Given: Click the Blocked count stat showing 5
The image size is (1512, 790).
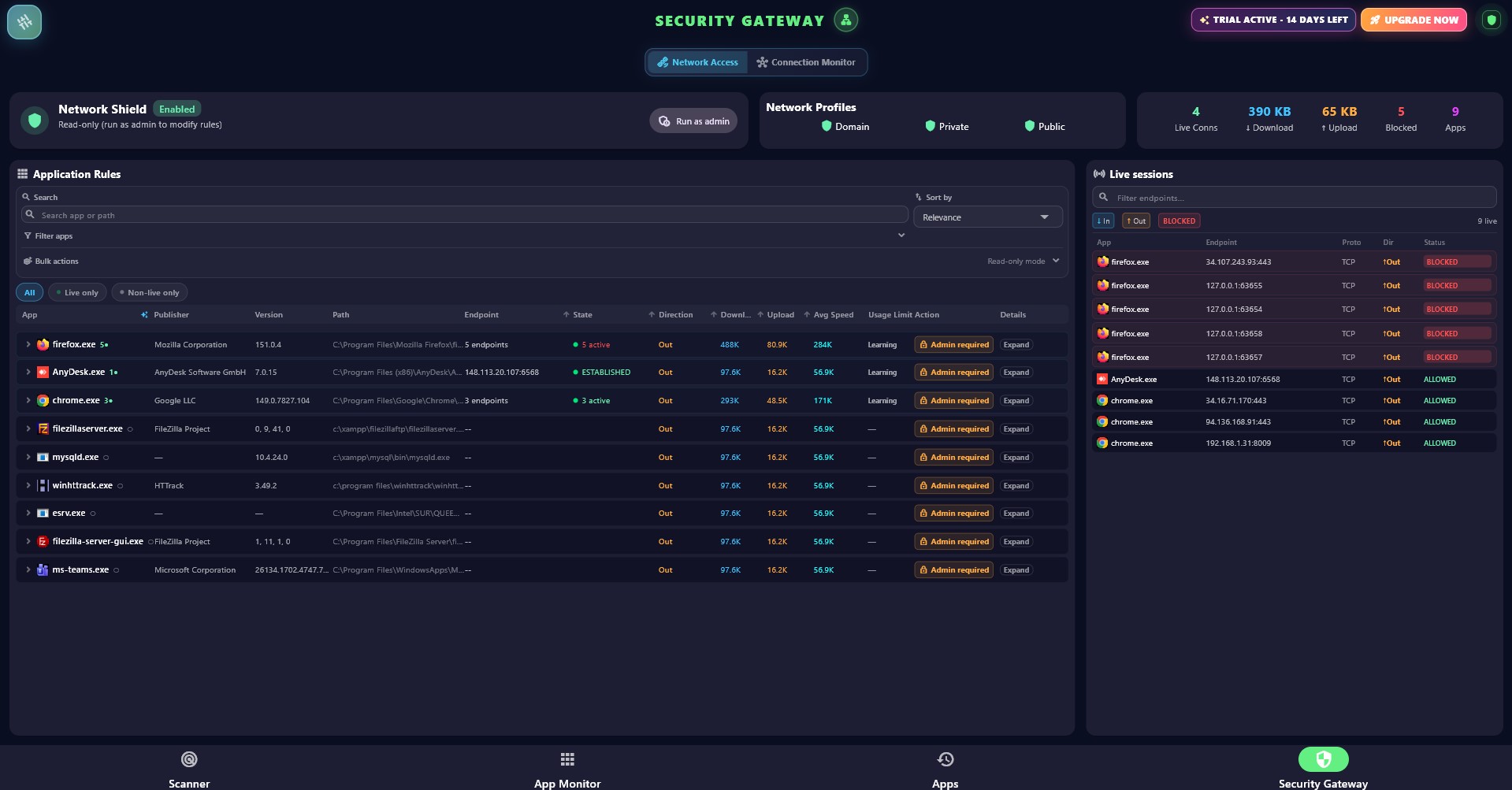Looking at the screenshot, I should pyautogui.click(x=1401, y=119).
